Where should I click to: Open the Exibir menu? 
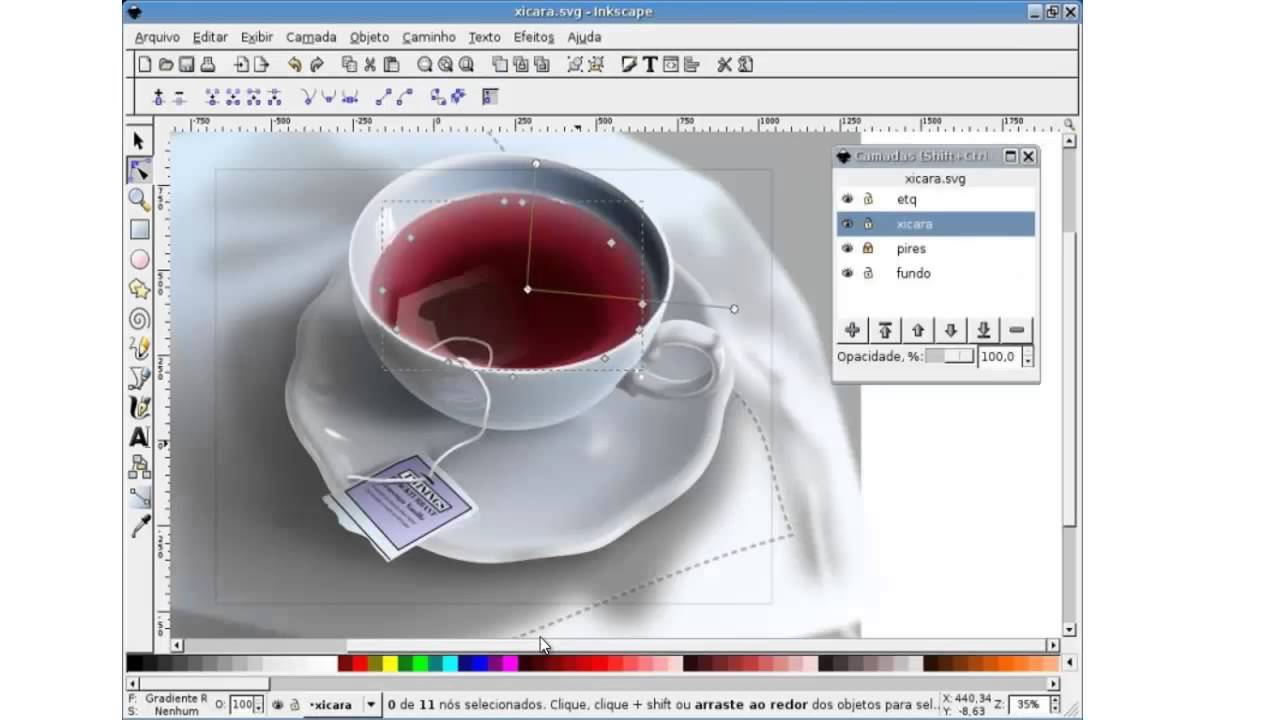(257, 37)
